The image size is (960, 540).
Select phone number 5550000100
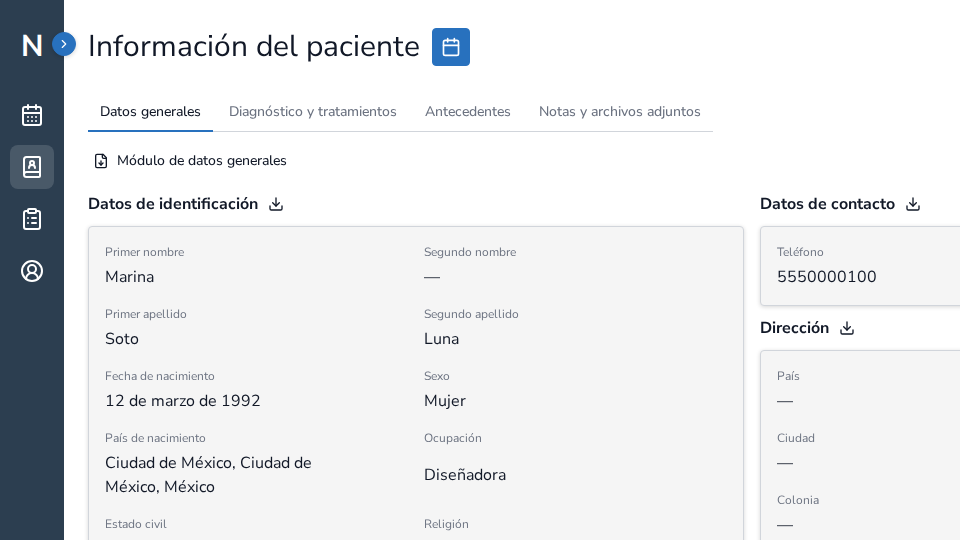click(x=827, y=277)
